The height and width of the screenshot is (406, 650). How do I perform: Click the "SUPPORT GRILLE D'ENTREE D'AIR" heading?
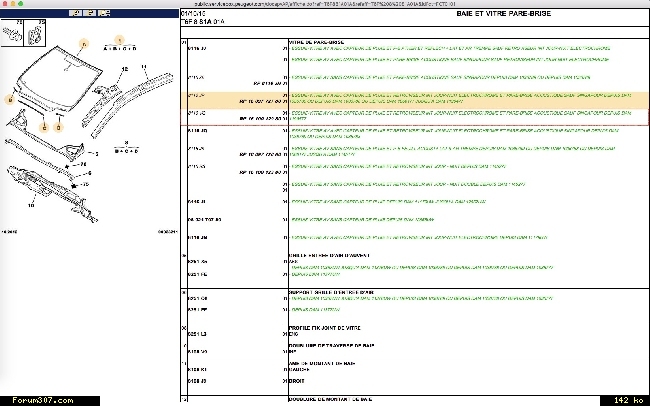click(331, 292)
